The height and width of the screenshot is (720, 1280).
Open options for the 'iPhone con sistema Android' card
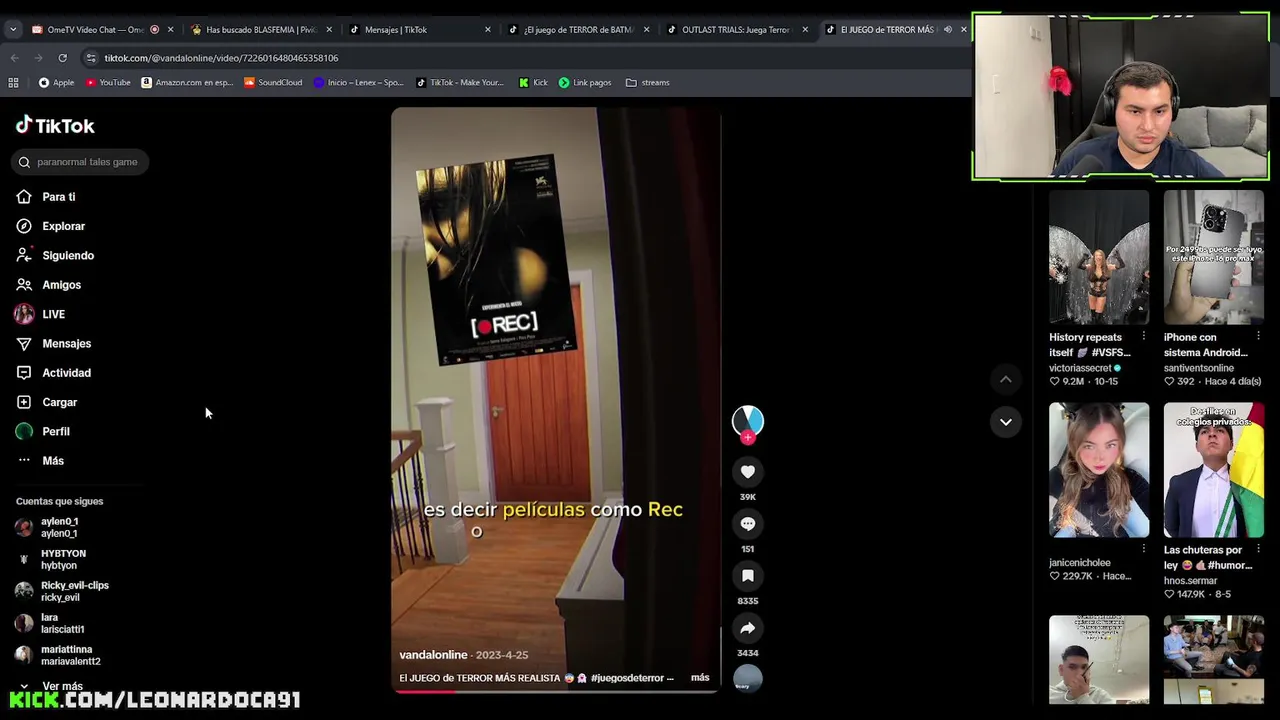click(x=1258, y=336)
